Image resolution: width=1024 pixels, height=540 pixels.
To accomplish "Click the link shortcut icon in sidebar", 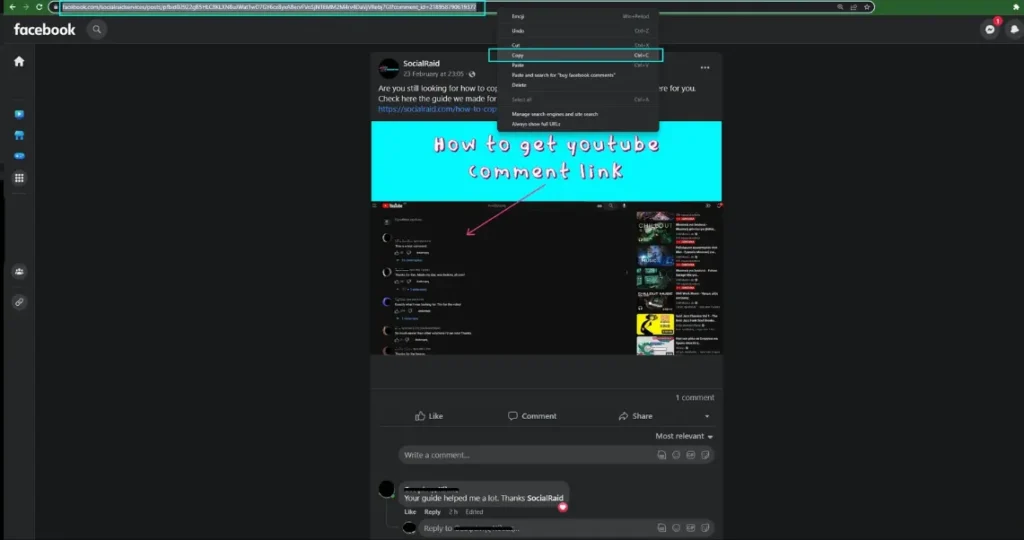I will point(19,302).
